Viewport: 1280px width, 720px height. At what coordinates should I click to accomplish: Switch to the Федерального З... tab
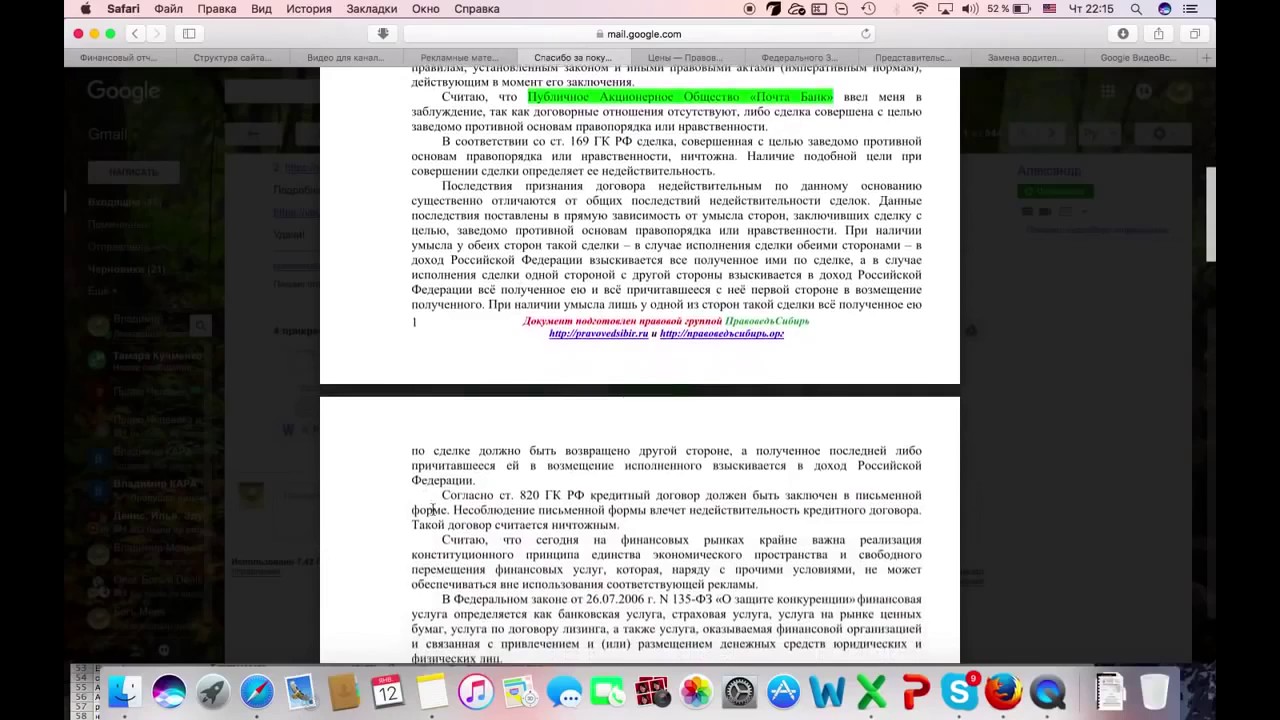click(x=799, y=58)
